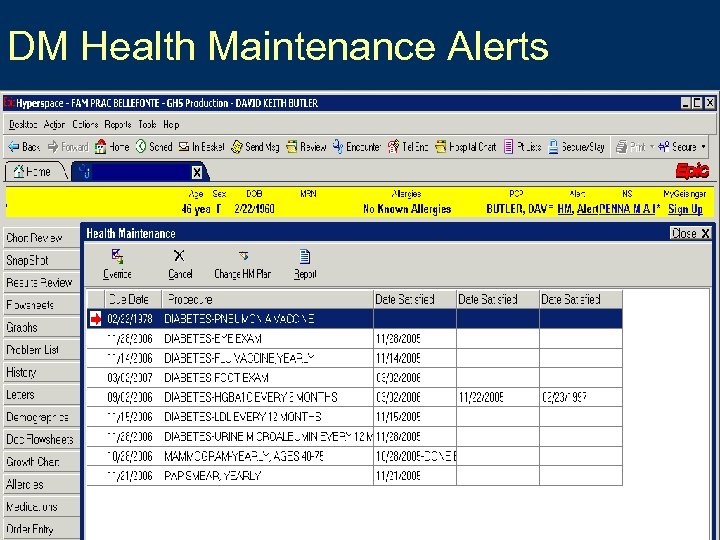The height and width of the screenshot is (540, 720).
Task: Start Encounter via stethoscope icon
Action: pos(338,146)
